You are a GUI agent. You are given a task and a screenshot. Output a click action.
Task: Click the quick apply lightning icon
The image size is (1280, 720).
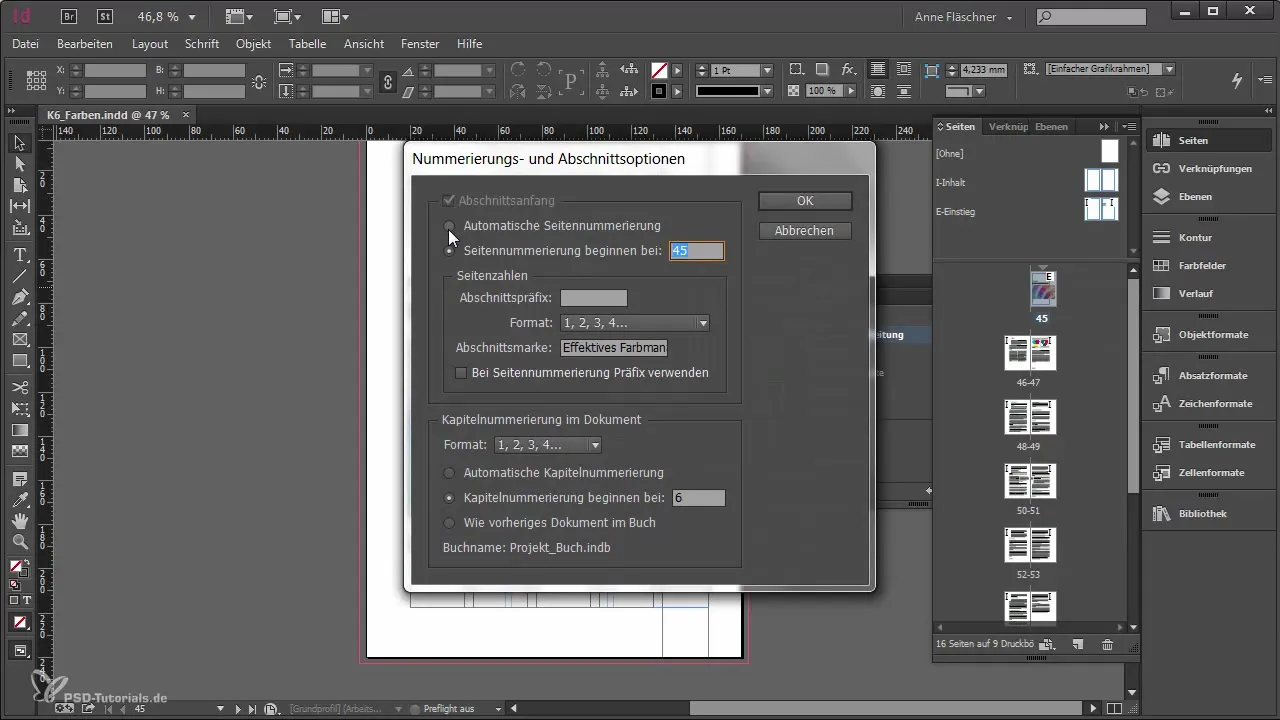(1237, 79)
